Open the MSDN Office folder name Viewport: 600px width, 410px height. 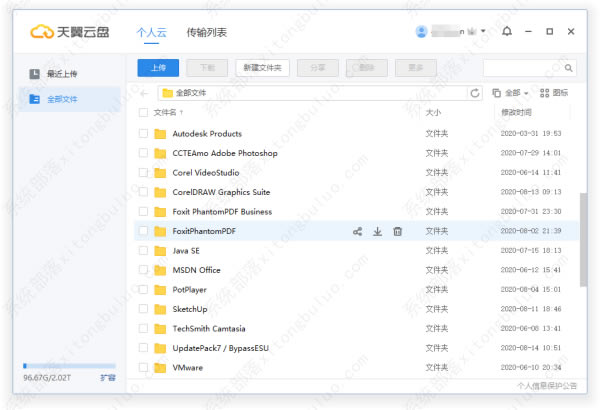pyautogui.click(x=196, y=270)
